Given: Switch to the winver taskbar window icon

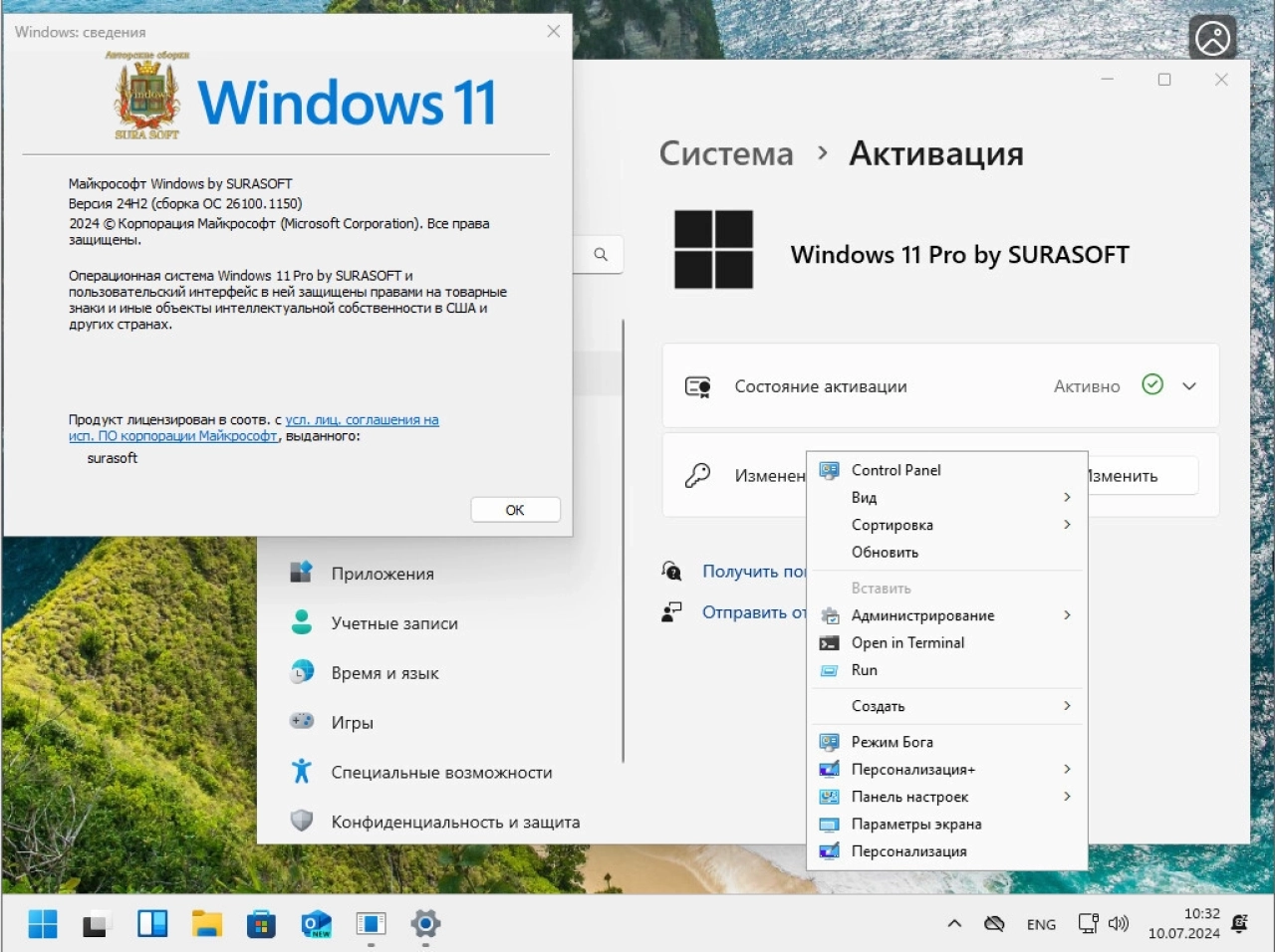Looking at the screenshot, I should coord(371,924).
